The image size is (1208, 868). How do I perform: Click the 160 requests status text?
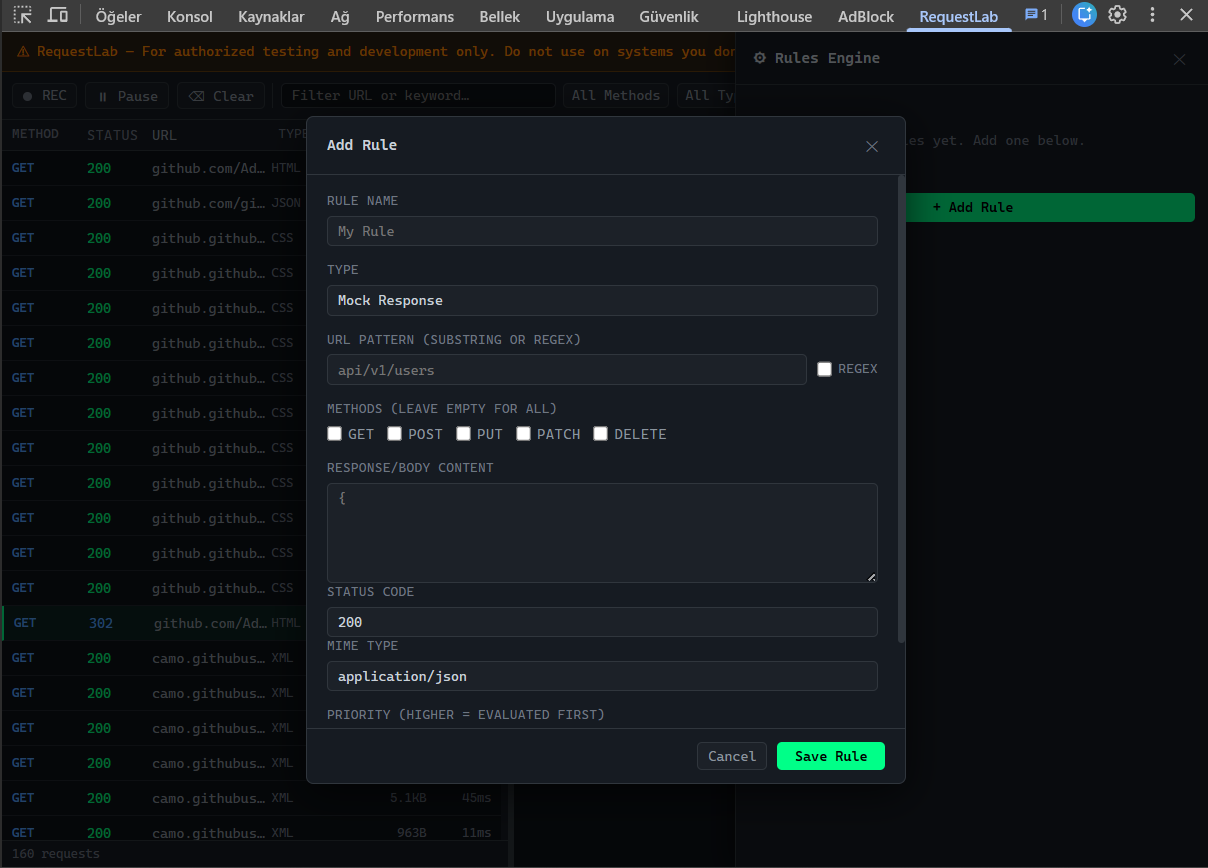[56, 854]
